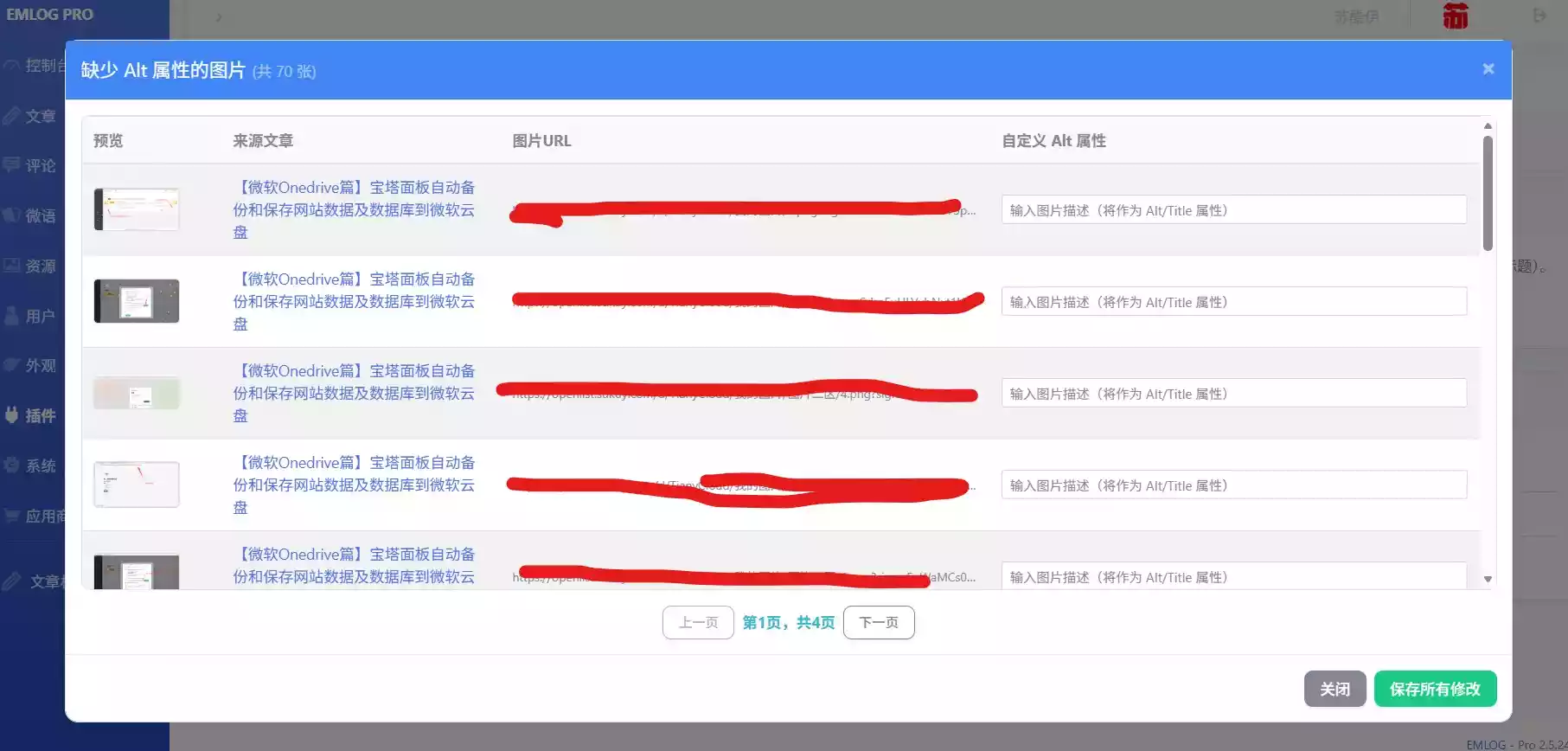Click the plugin plug icon in sidebar
This screenshot has width=1568, height=751.
pos(11,414)
